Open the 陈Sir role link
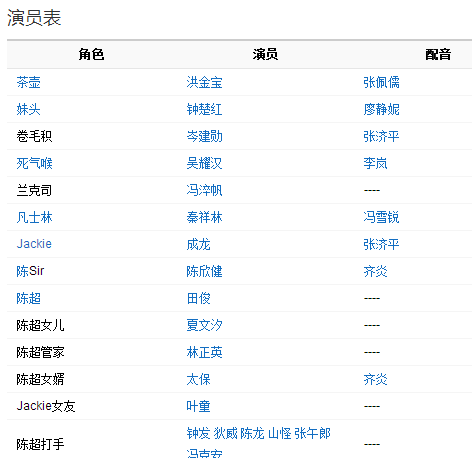Image resolution: width=472 pixels, height=458 pixels. point(30,271)
